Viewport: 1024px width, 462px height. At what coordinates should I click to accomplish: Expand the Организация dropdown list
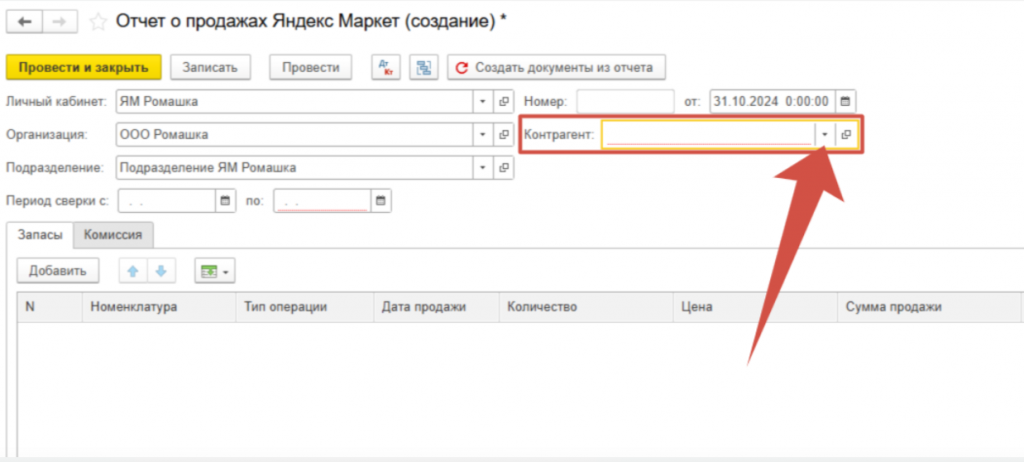click(x=482, y=134)
